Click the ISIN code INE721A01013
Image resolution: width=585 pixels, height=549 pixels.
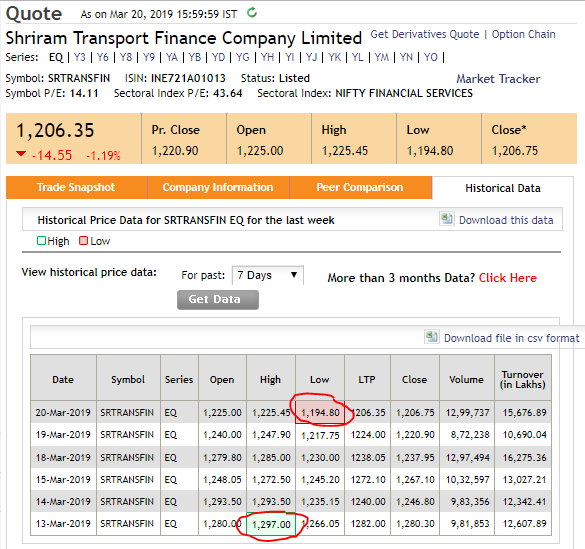188,78
